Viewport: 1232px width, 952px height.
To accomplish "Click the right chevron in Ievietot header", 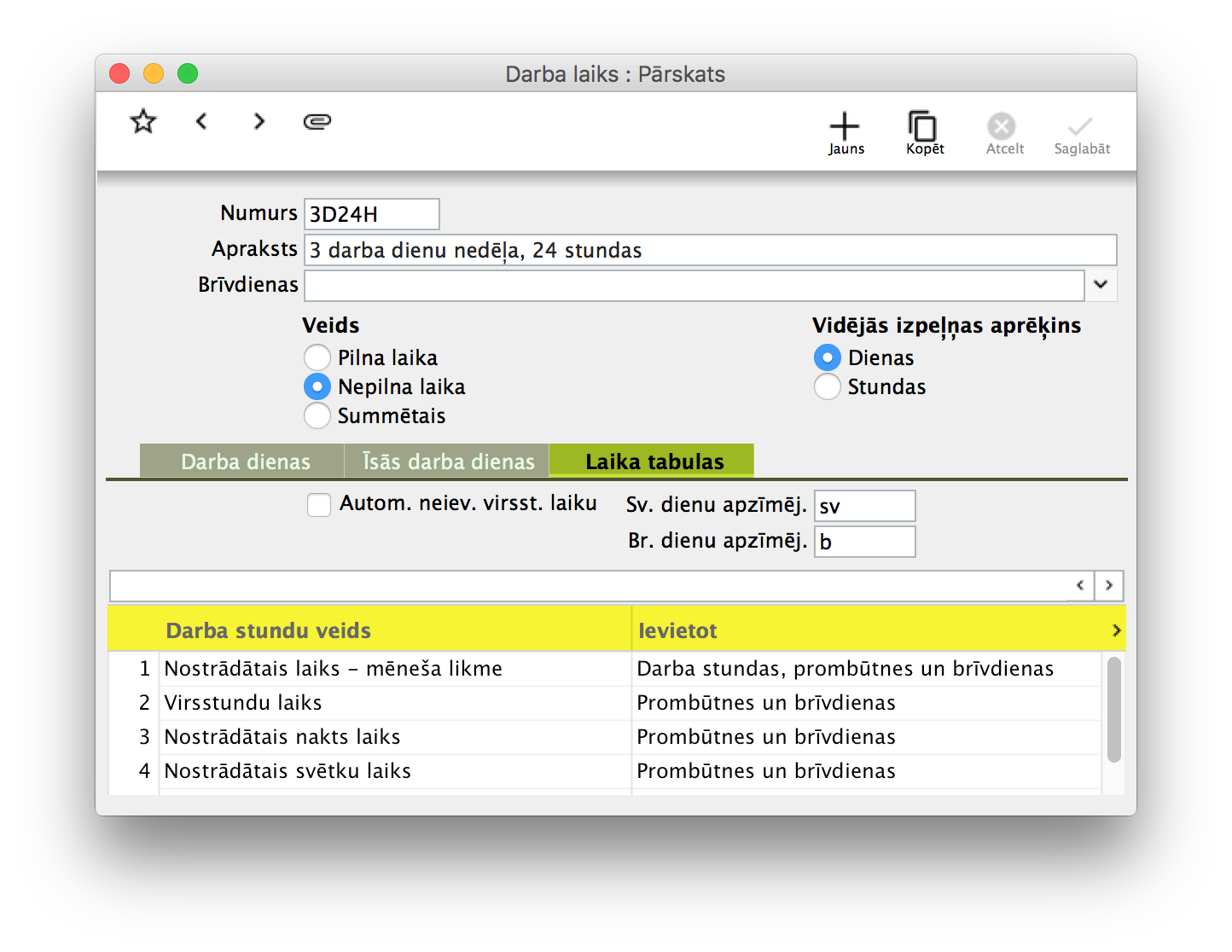I will [x=1116, y=630].
